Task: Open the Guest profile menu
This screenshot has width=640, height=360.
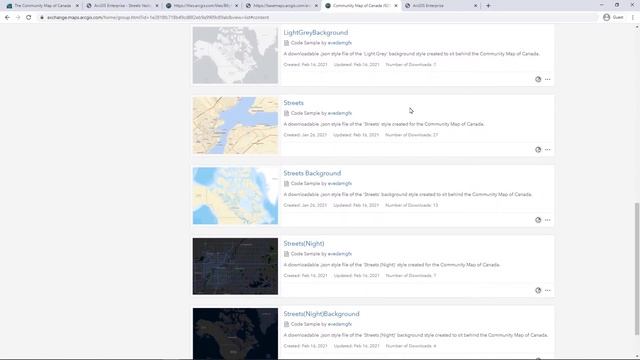Action: click(613, 18)
